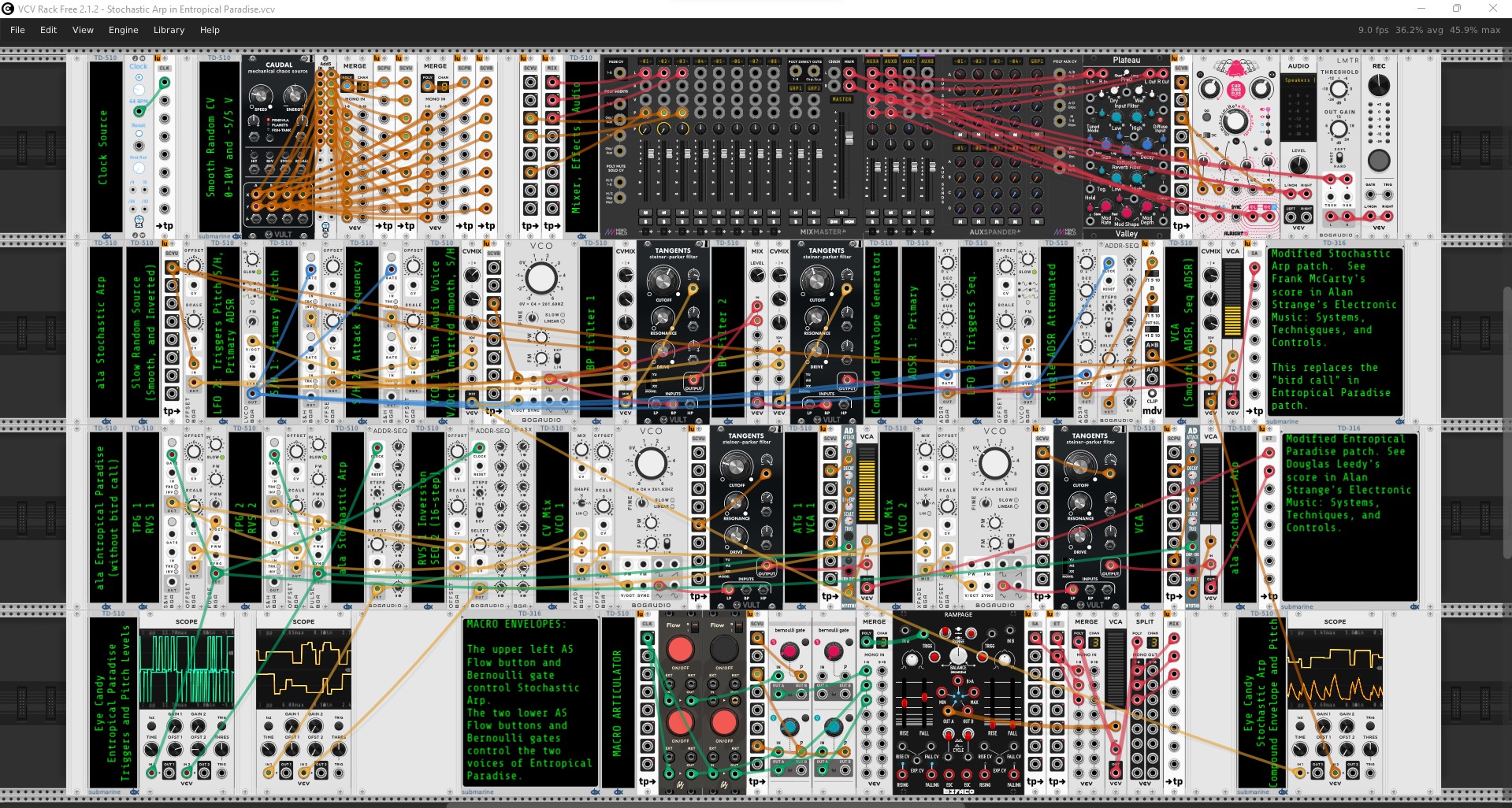Screen dimensions: 1512x808
Task: Click the VULT logo on the Caudal module
Action: click(279, 234)
